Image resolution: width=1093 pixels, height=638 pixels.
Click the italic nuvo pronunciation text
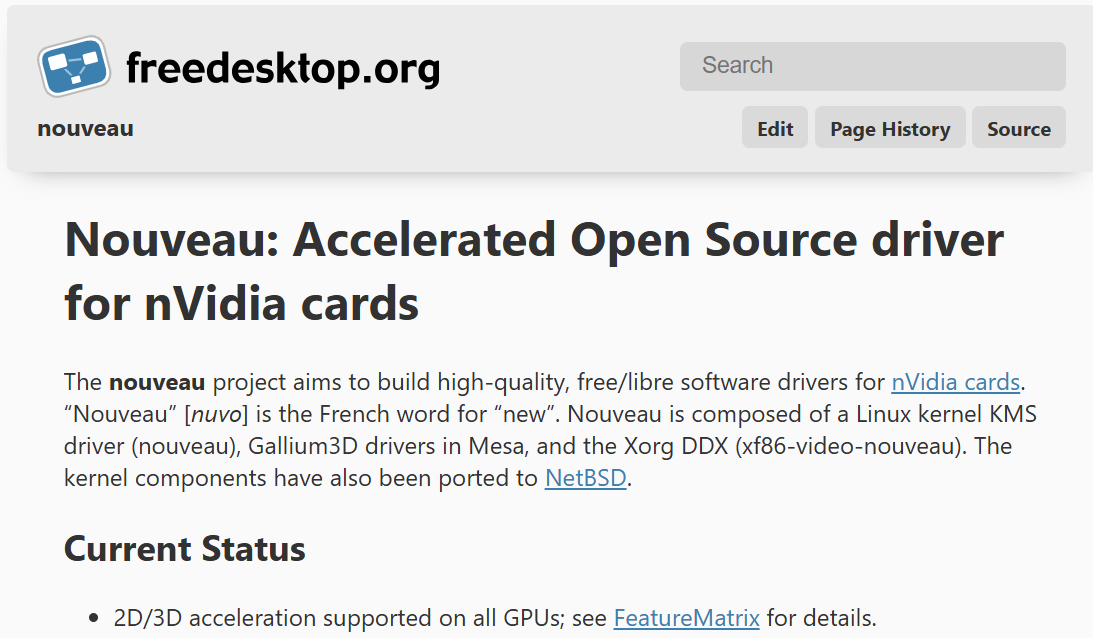pyautogui.click(x=215, y=415)
